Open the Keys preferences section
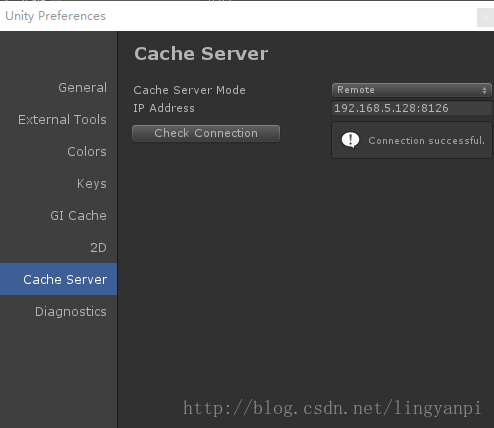 (92, 184)
